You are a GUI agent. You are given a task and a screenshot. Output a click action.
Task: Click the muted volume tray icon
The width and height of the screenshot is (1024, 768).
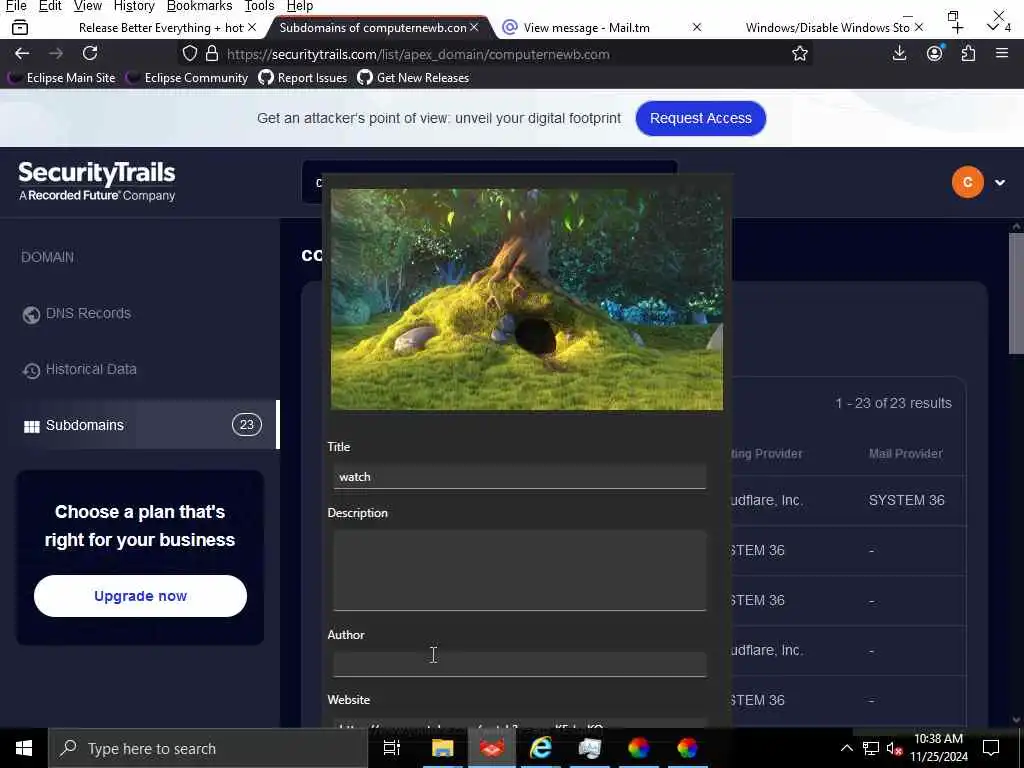coord(894,749)
